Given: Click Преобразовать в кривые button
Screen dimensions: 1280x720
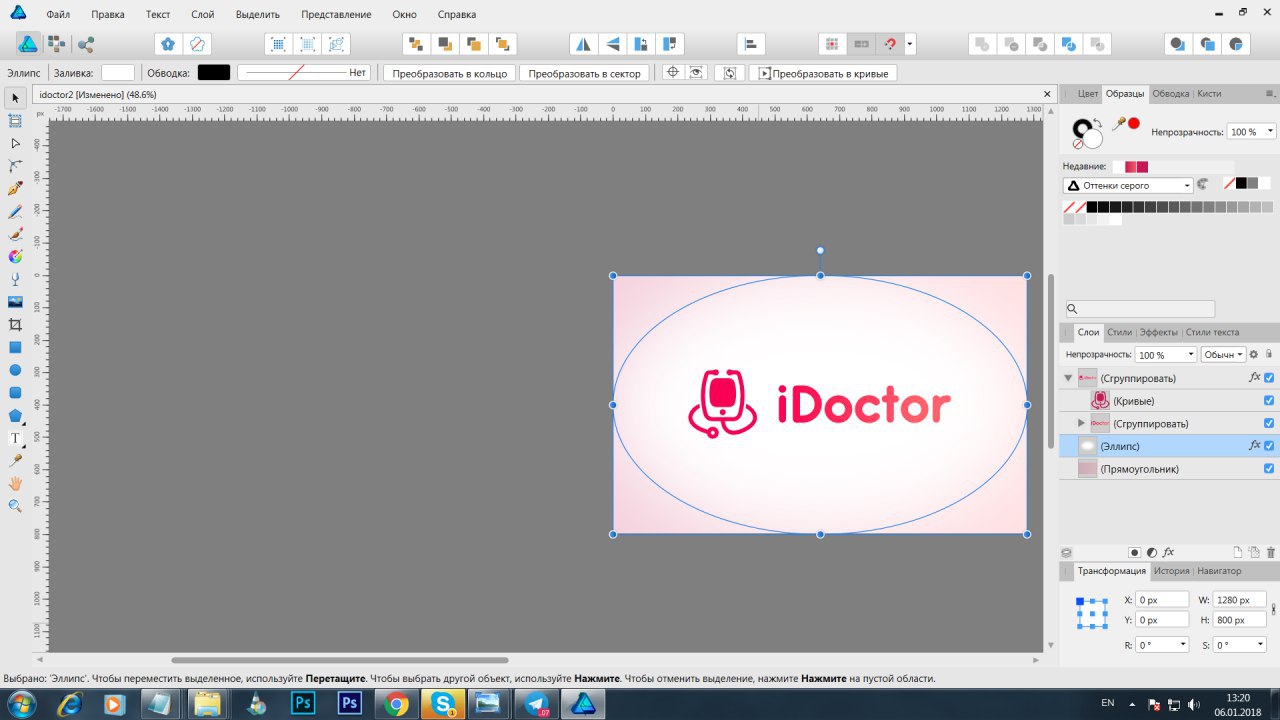Looking at the screenshot, I should pyautogui.click(x=823, y=73).
